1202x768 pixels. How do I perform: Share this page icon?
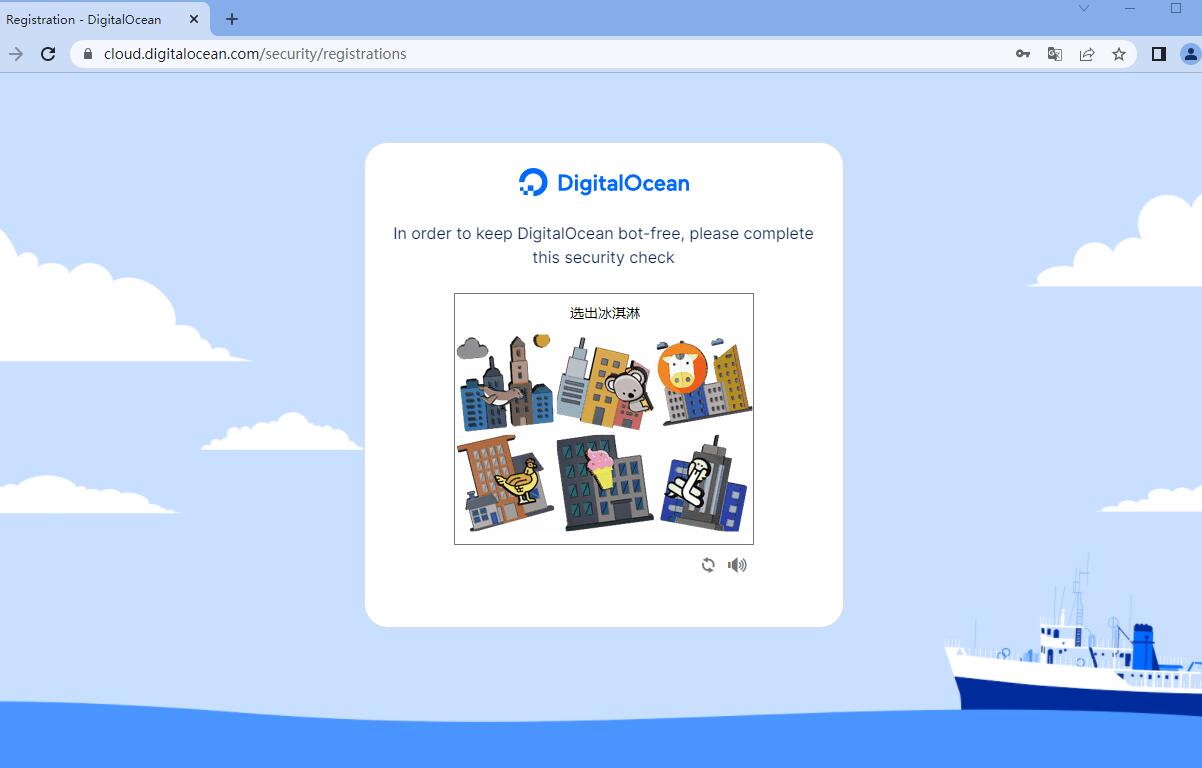[1087, 54]
